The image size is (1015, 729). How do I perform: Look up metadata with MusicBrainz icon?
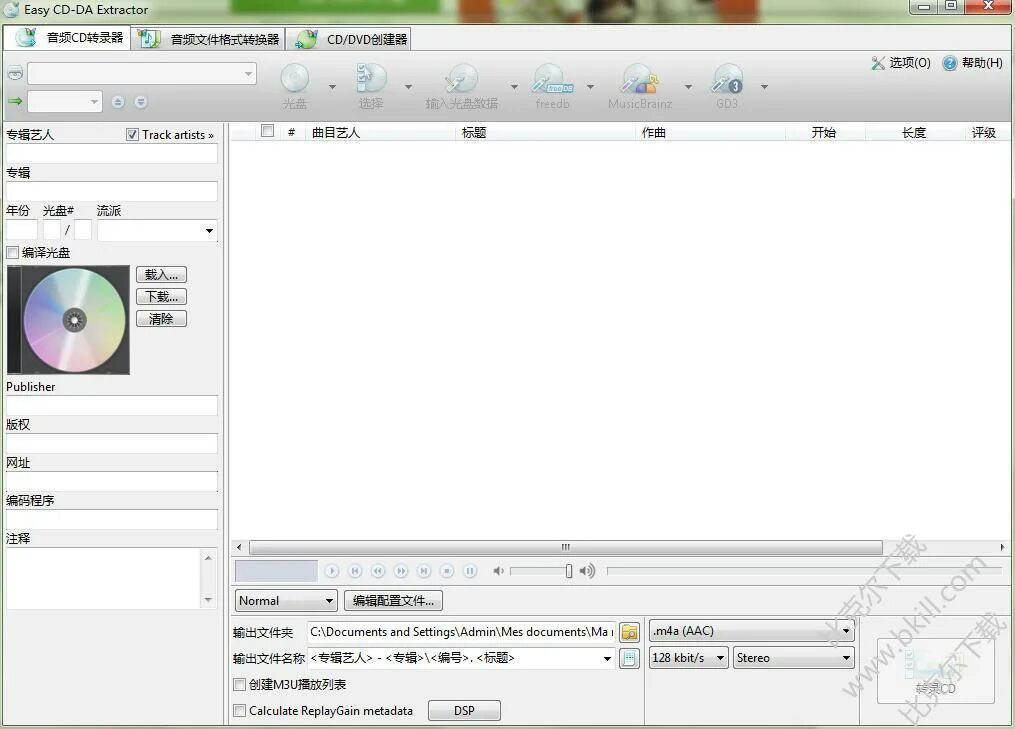point(639,80)
